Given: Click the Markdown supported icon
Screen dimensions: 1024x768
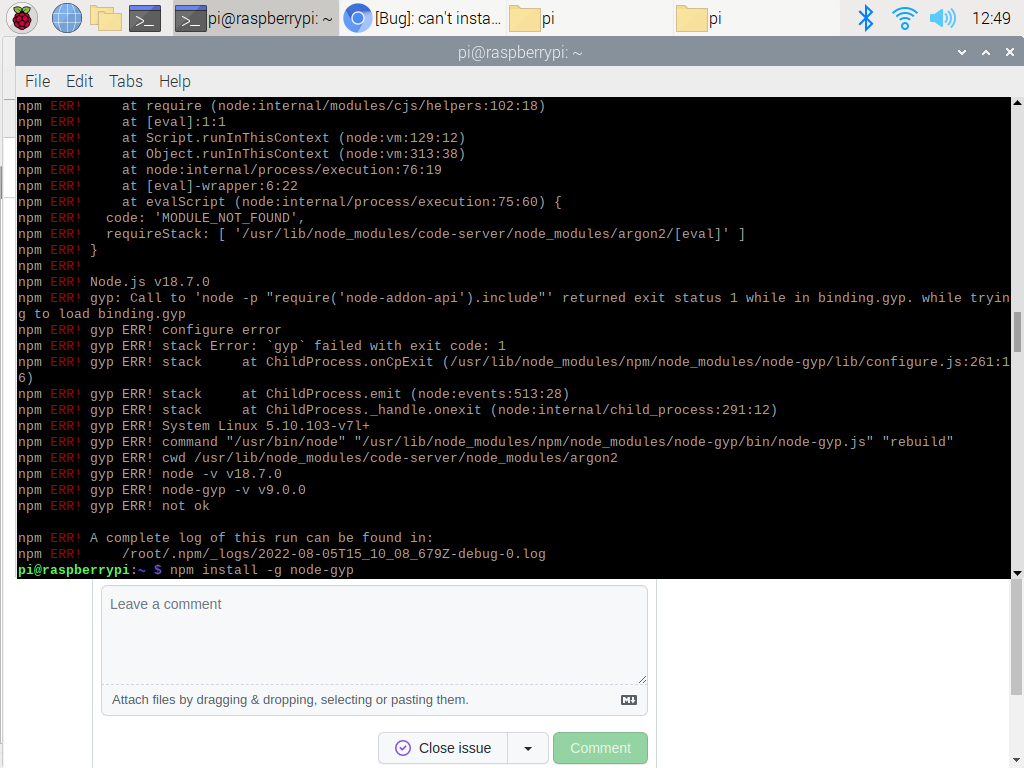Looking at the screenshot, I should pyautogui.click(x=629, y=700).
